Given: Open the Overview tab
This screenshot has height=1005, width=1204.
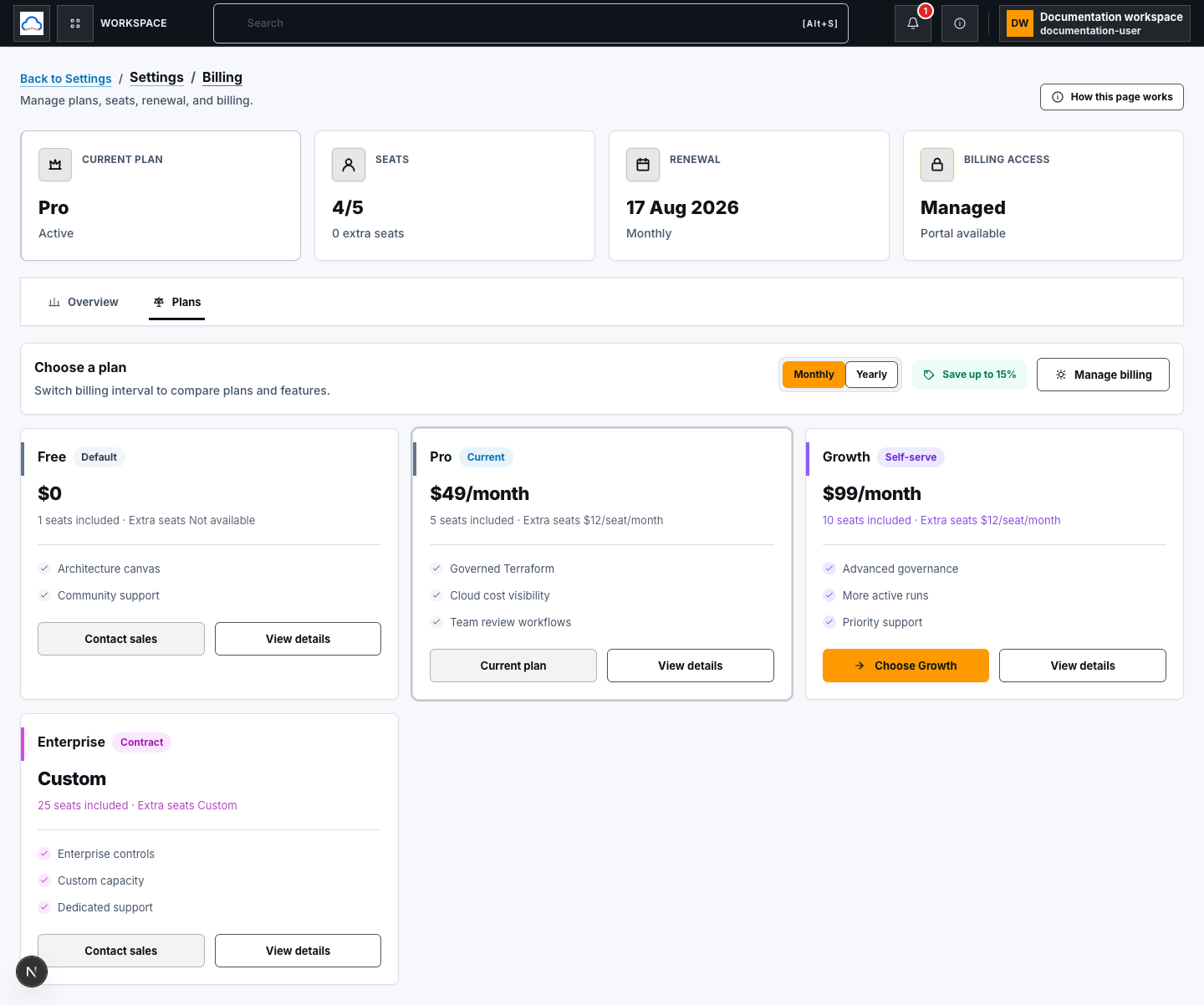Looking at the screenshot, I should tap(84, 302).
